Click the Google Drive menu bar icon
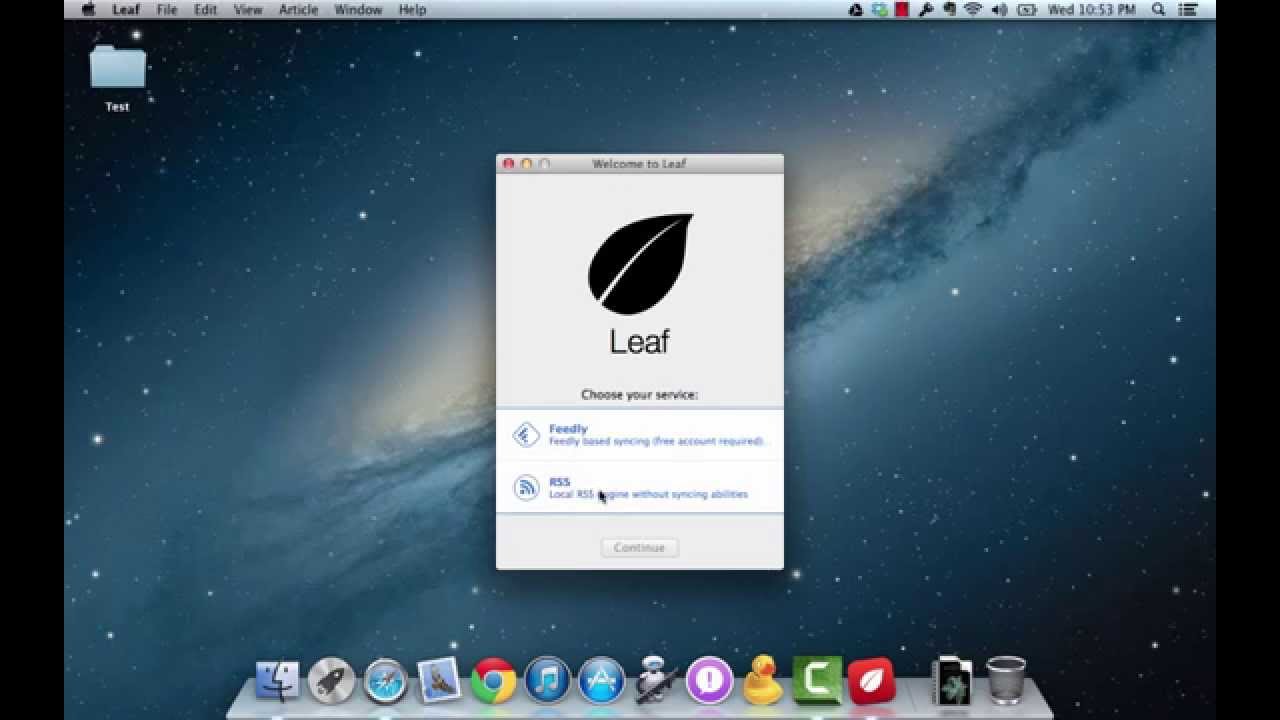The height and width of the screenshot is (720, 1280). (856, 10)
